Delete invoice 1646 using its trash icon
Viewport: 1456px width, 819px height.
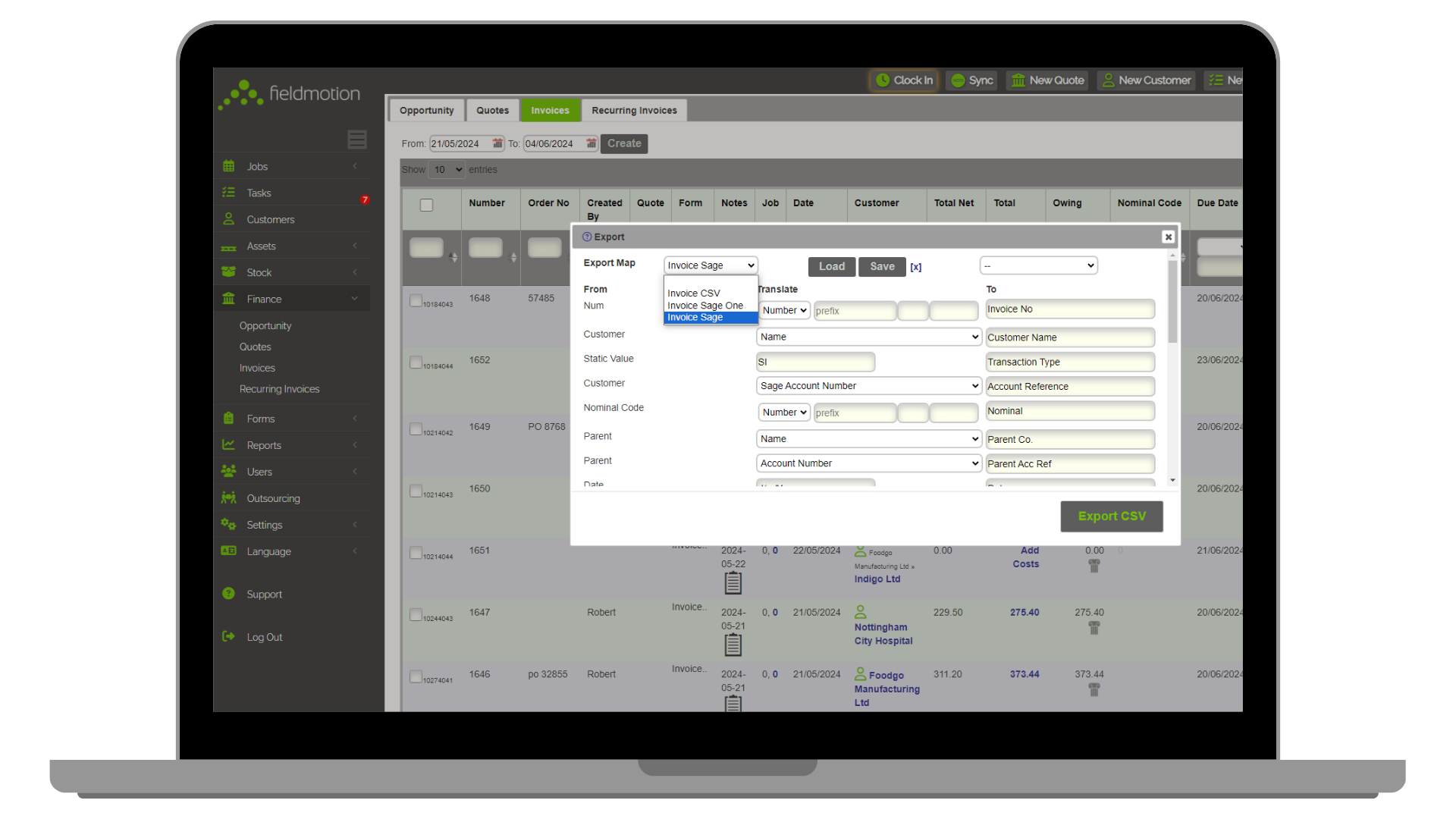[x=1094, y=690]
